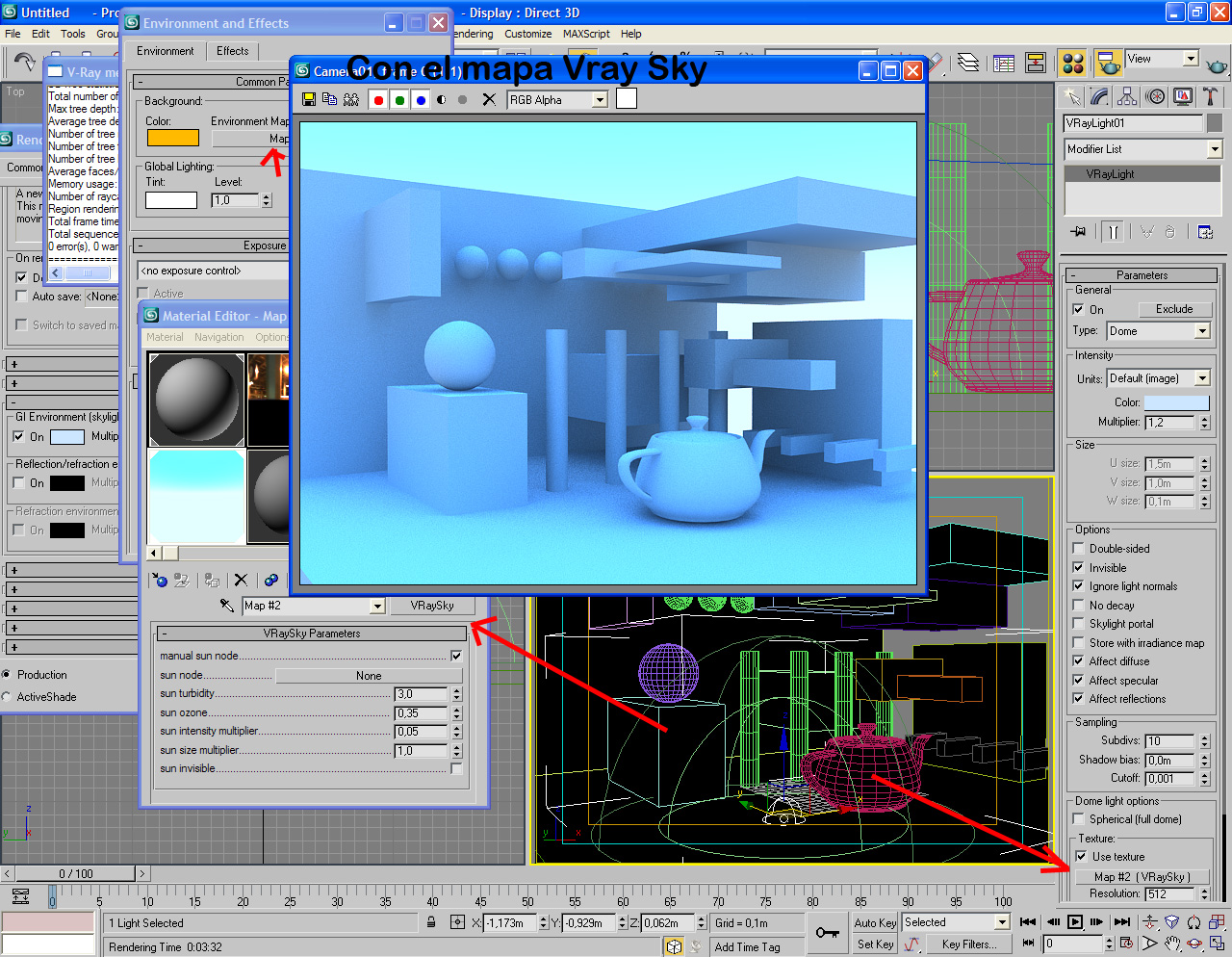Switch to the Modify panel arc icon

pyautogui.click(x=1100, y=95)
